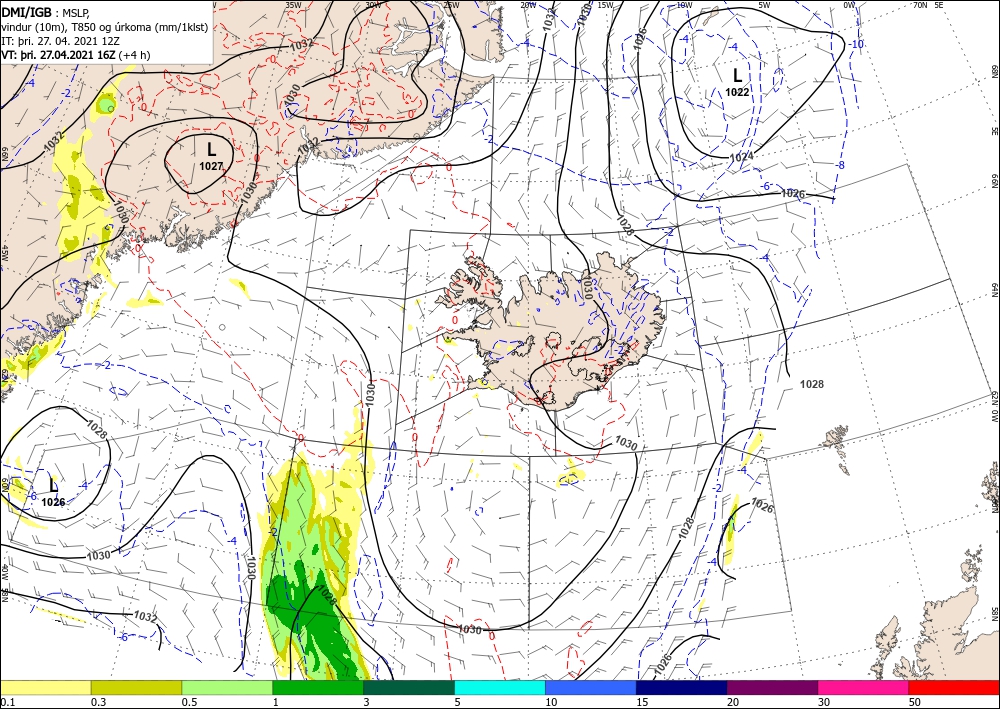Click the -10 temperature contour label

(x=858, y=44)
